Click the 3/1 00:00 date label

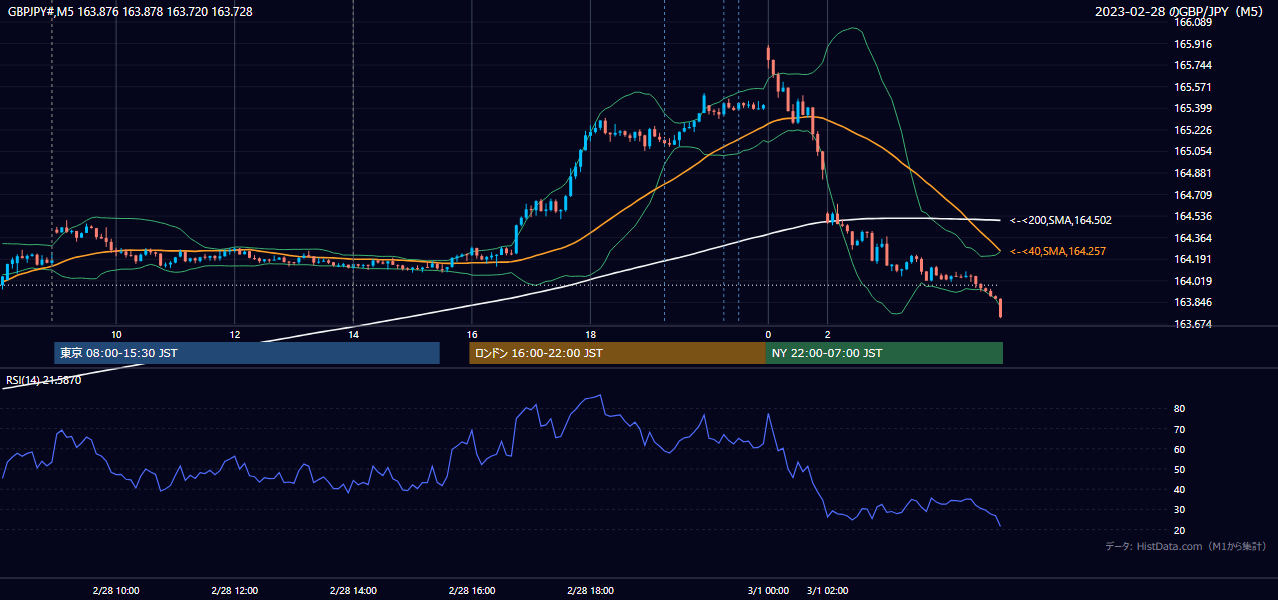[768, 591]
